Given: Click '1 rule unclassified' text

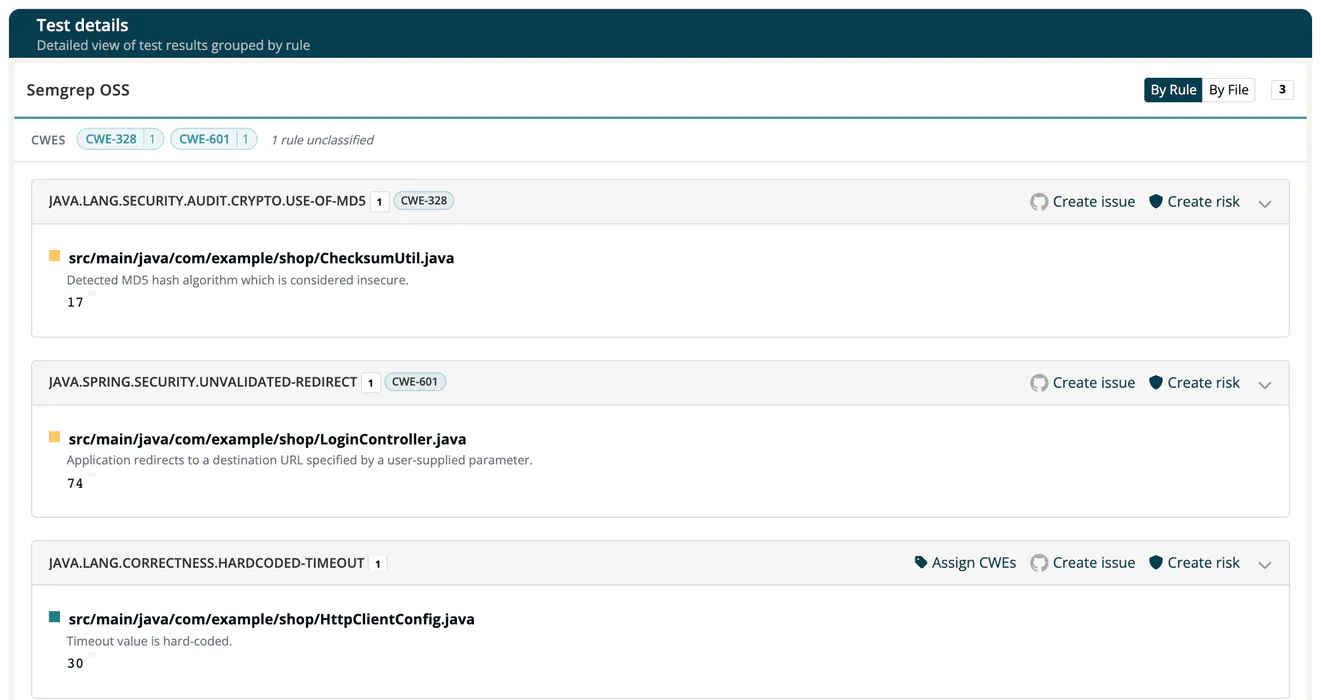Looking at the screenshot, I should tap(322, 140).
